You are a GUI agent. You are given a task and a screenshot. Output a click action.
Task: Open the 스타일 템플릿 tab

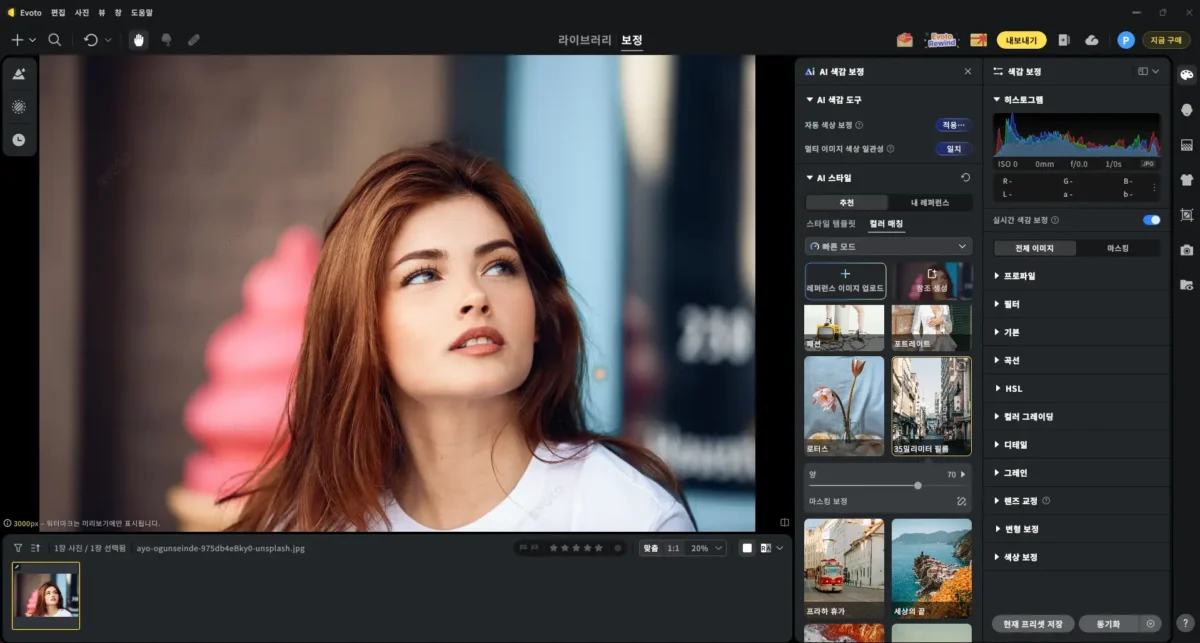[x=831, y=224]
